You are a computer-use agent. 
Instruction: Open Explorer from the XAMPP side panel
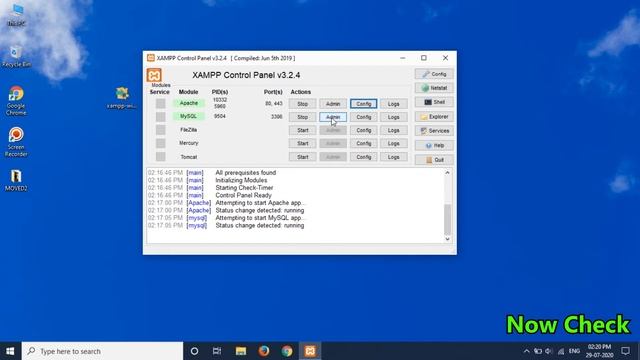tap(434, 117)
